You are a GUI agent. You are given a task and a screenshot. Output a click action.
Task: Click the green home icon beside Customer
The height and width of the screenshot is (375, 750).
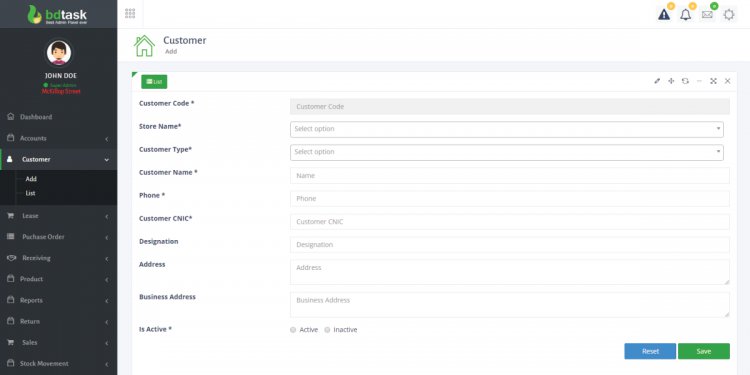(x=144, y=45)
